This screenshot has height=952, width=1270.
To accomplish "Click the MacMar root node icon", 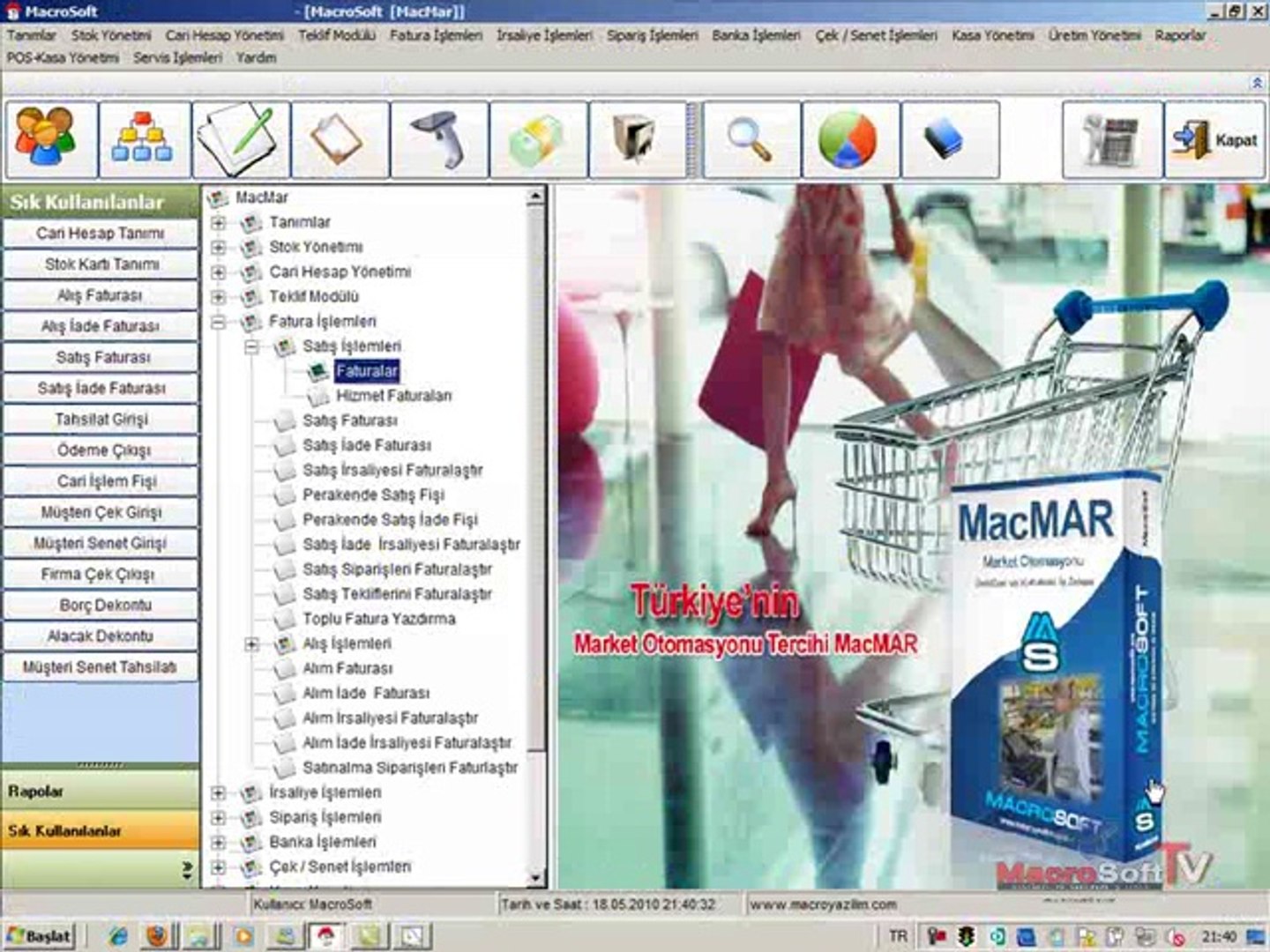I will [218, 198].
